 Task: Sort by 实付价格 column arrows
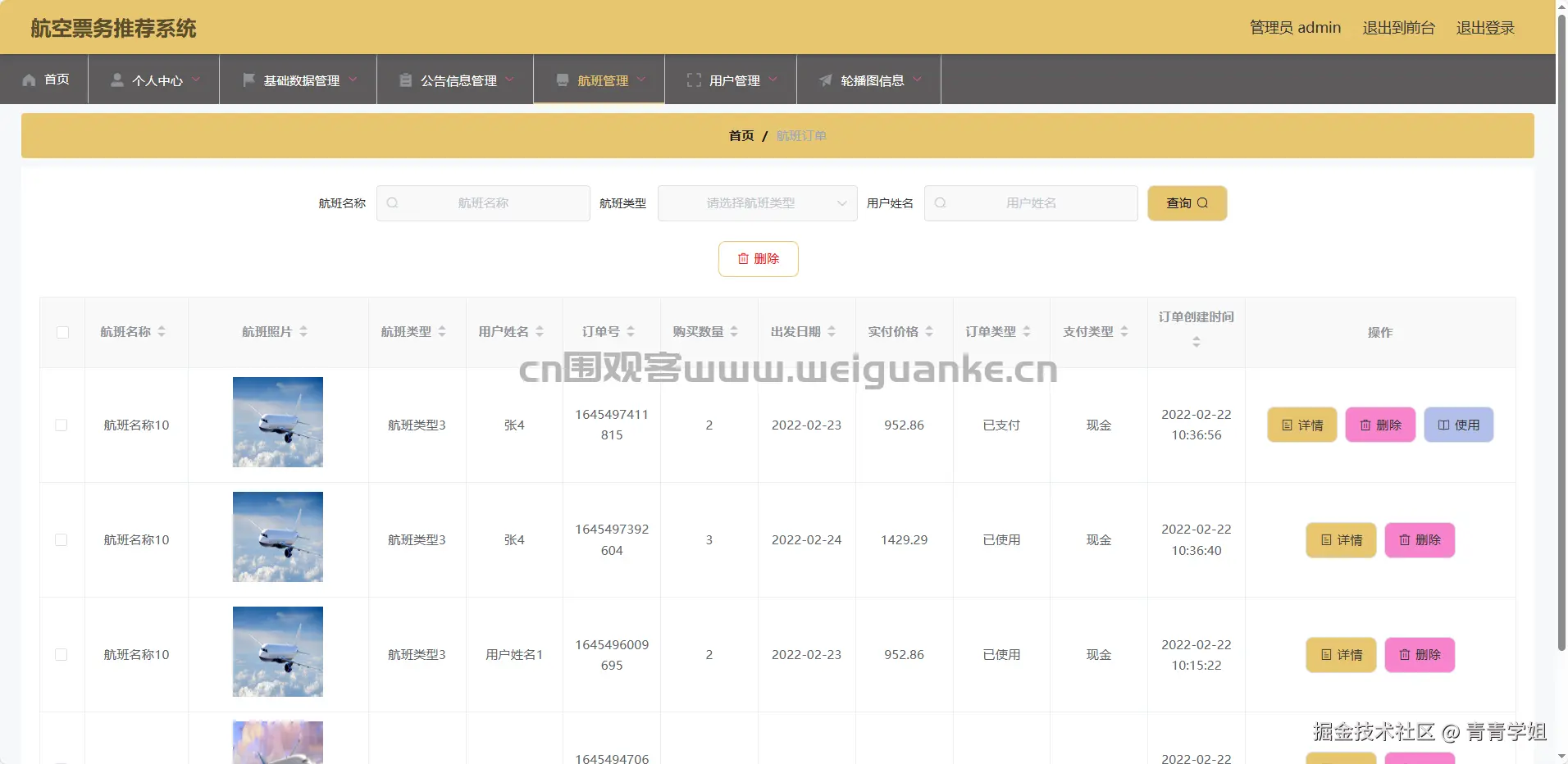[x=929, y=332]
